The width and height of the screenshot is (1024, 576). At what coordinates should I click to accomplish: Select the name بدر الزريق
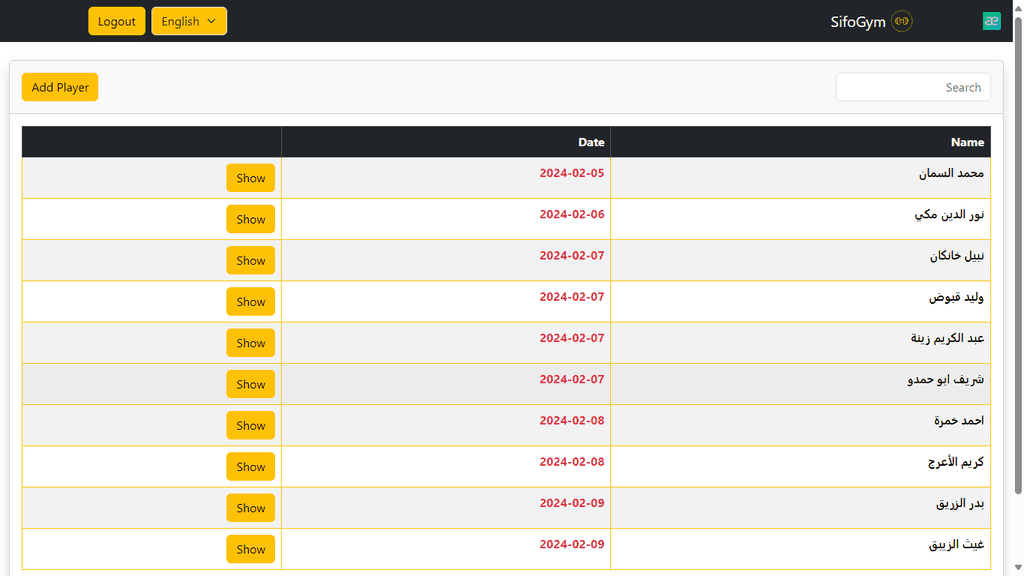[959, 503]
